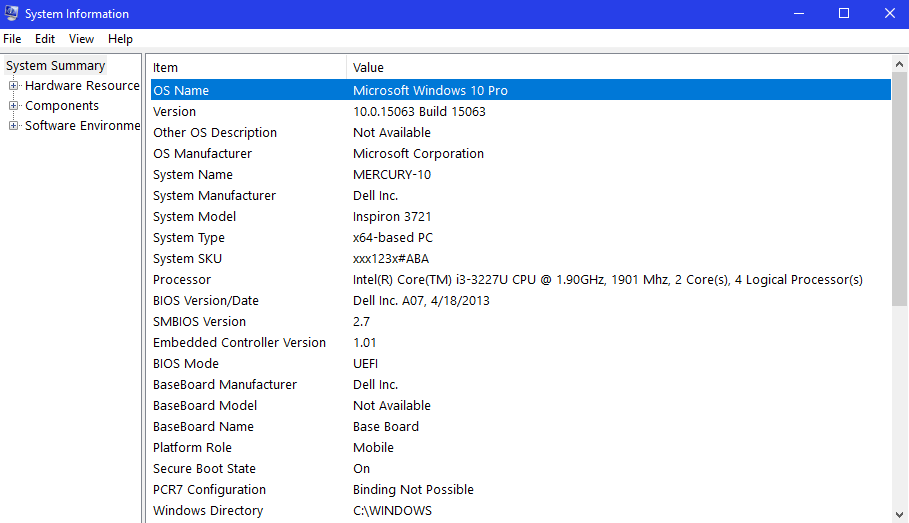Select the System Type row
This screenshot has height=523, width=909.
click(x=521, y=238)
